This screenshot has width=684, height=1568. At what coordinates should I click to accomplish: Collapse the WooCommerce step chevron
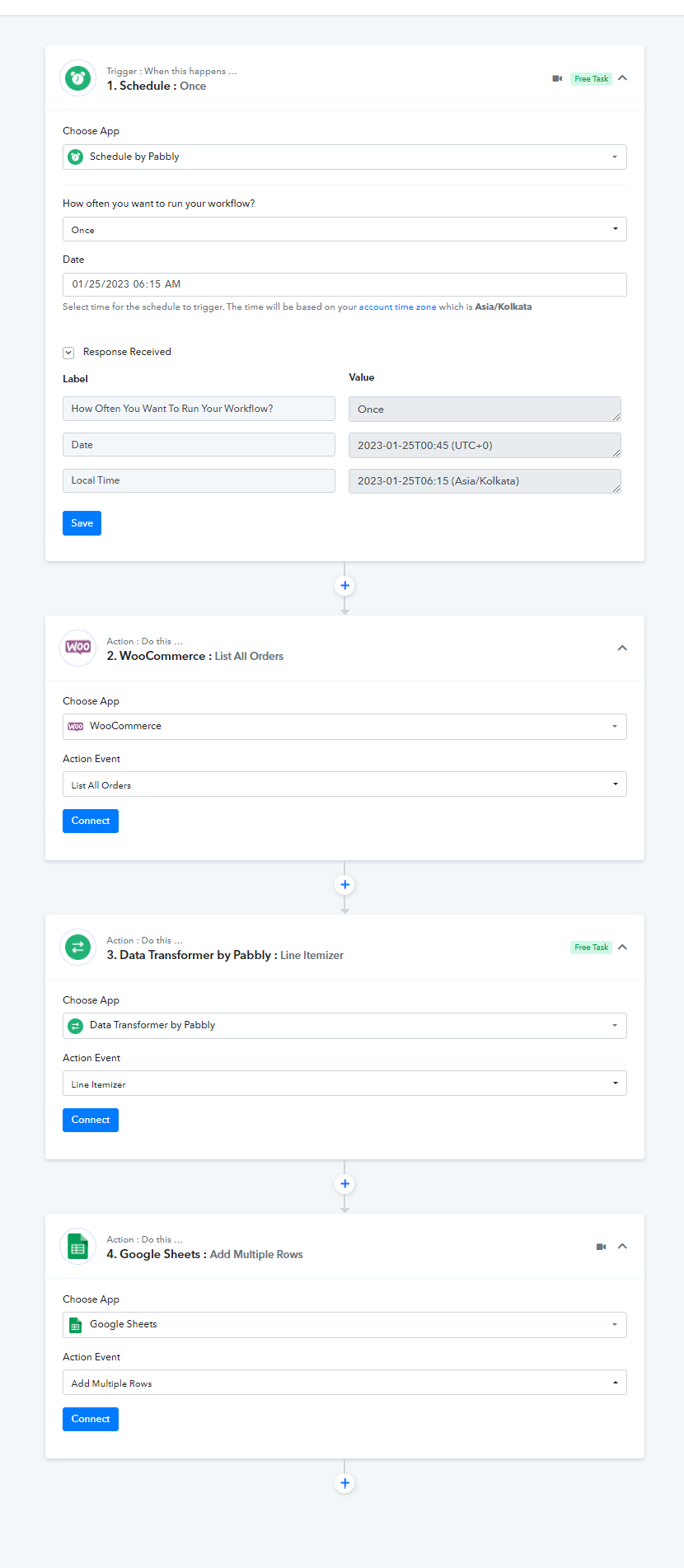622,648
